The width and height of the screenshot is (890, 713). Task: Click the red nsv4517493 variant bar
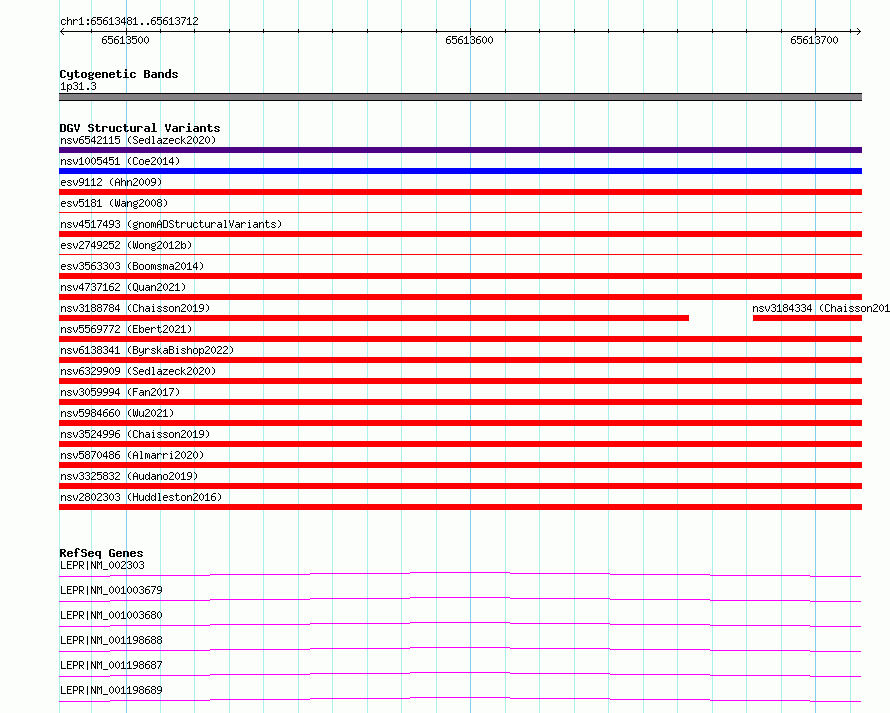point(460,234)
